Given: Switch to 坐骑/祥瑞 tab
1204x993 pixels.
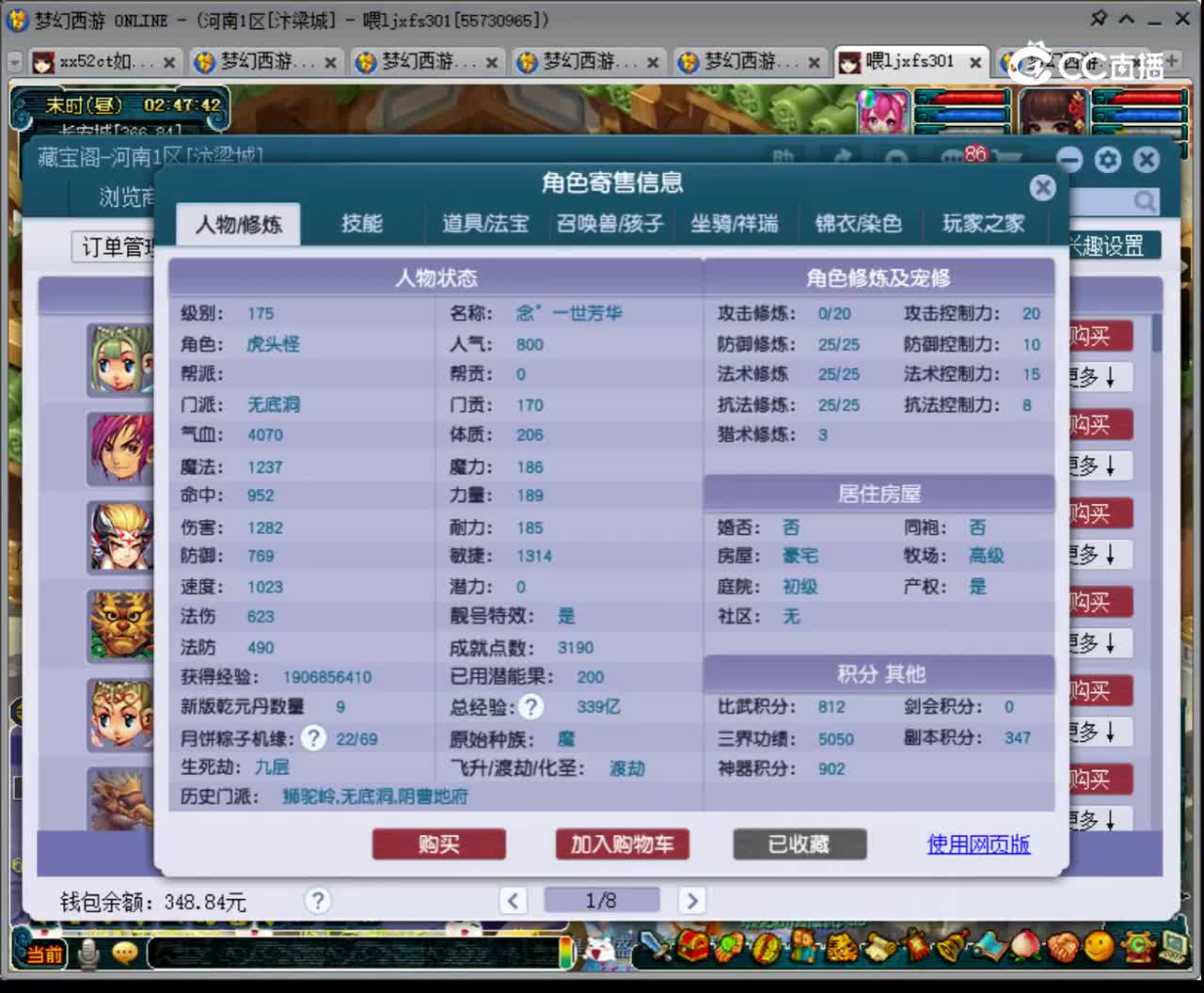Looking at the screenshot, I should pyautogui.click(x=735, y=224).
